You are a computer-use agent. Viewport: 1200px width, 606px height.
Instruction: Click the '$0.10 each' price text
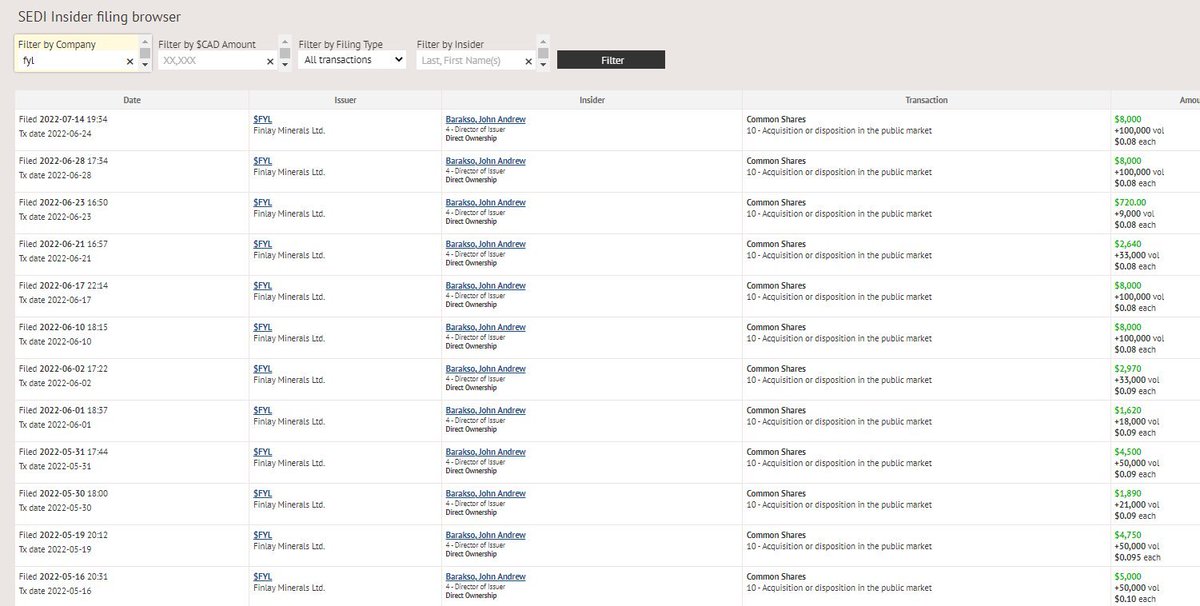pos(1135,599)
